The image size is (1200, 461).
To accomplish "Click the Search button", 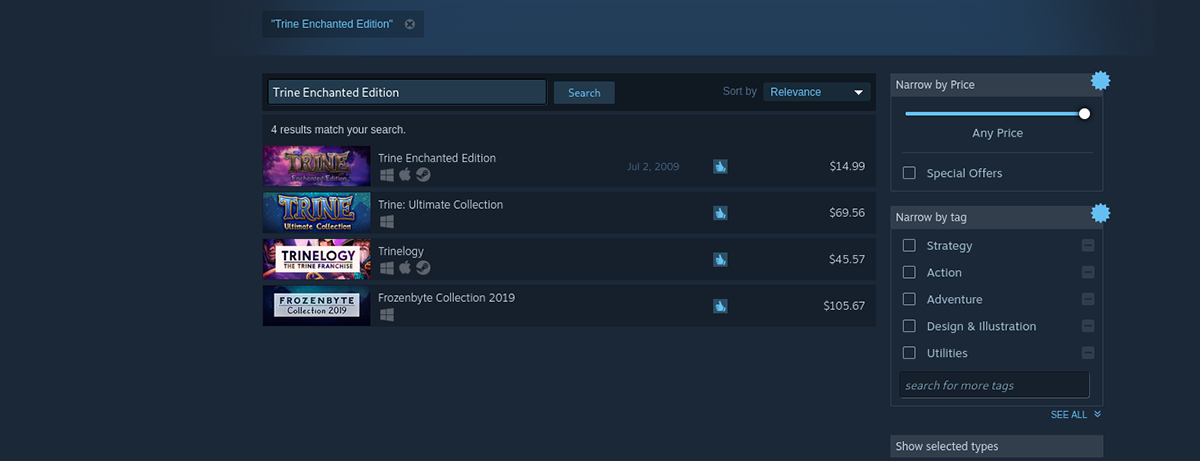I will 584,92.
